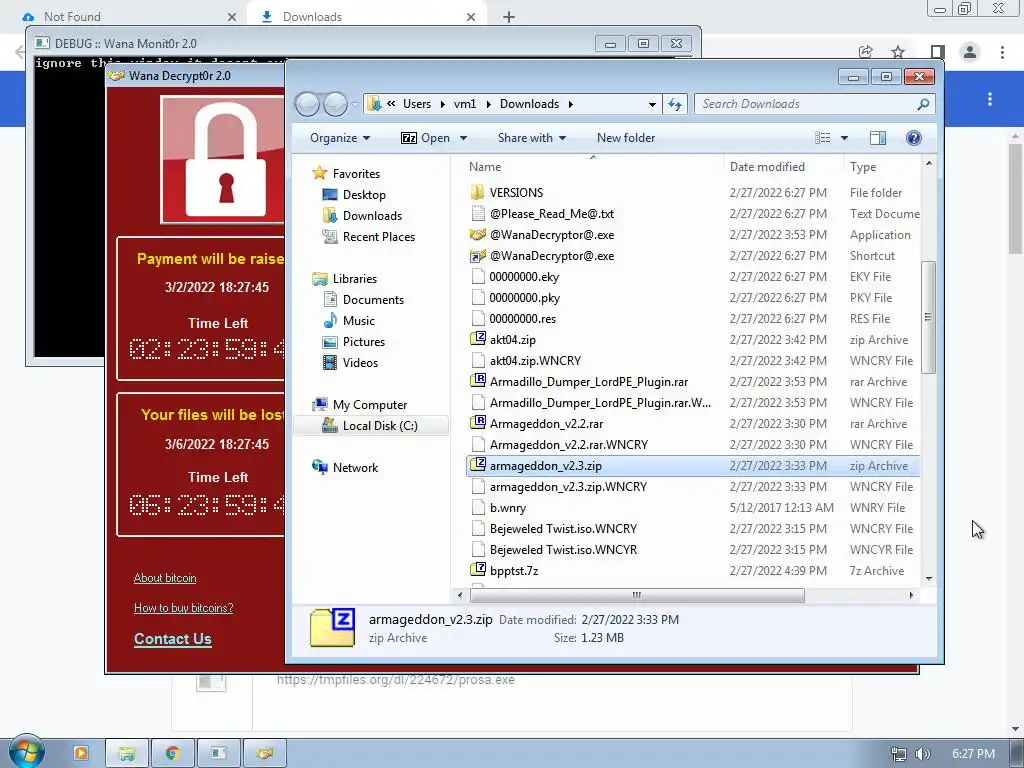Click arrow after Downloads in breadcrumb

click(x=570, y=104)
